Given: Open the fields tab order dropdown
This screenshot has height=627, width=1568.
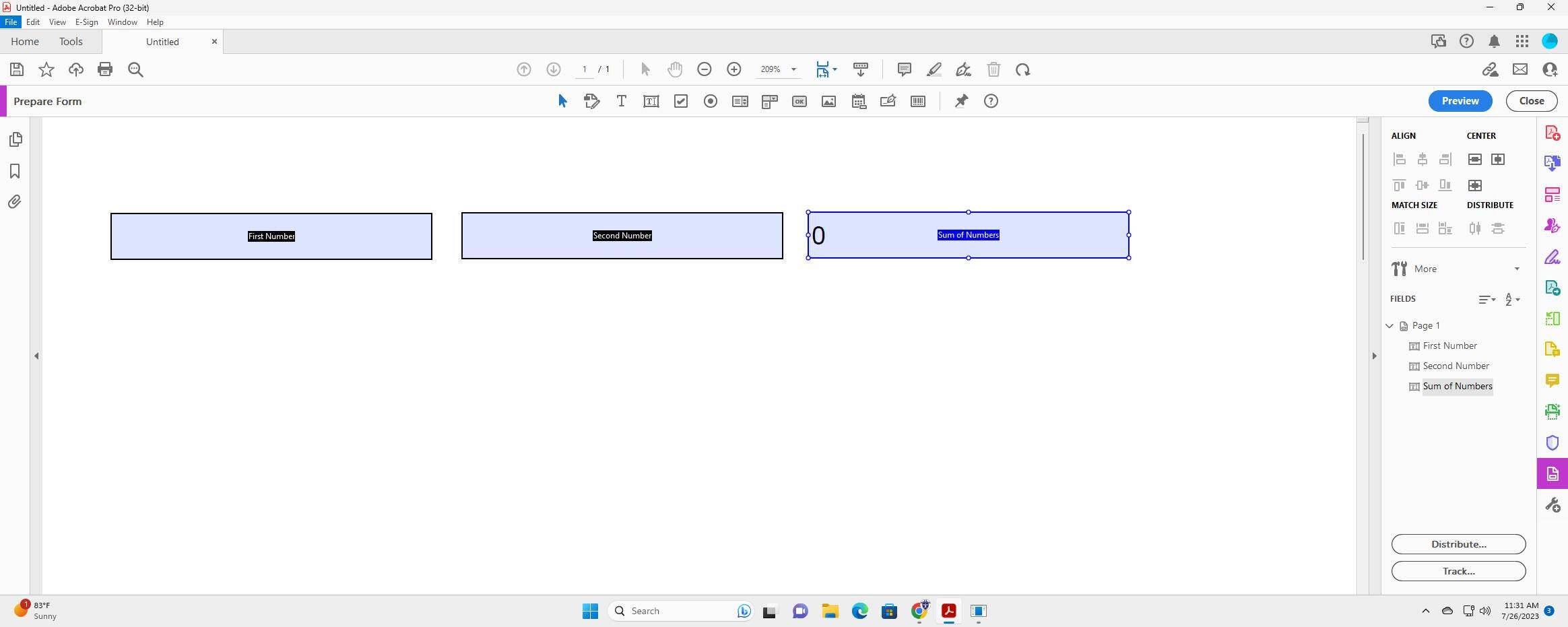Looking at the screenshot, I should point(1487,300).
